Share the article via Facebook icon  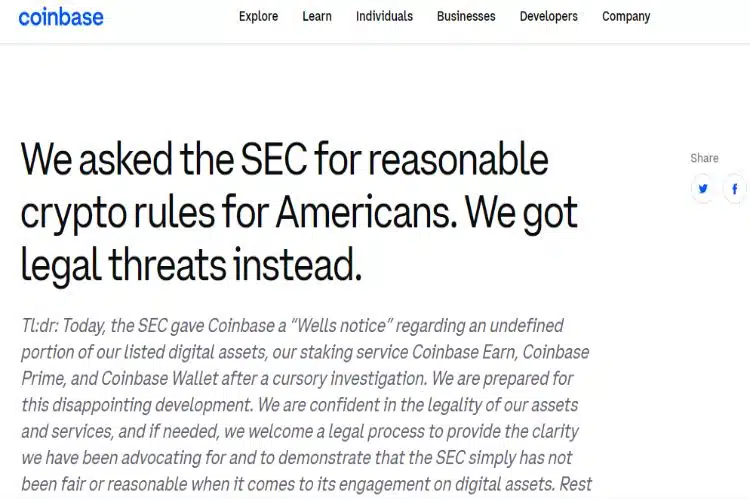[x=735, y=189]
